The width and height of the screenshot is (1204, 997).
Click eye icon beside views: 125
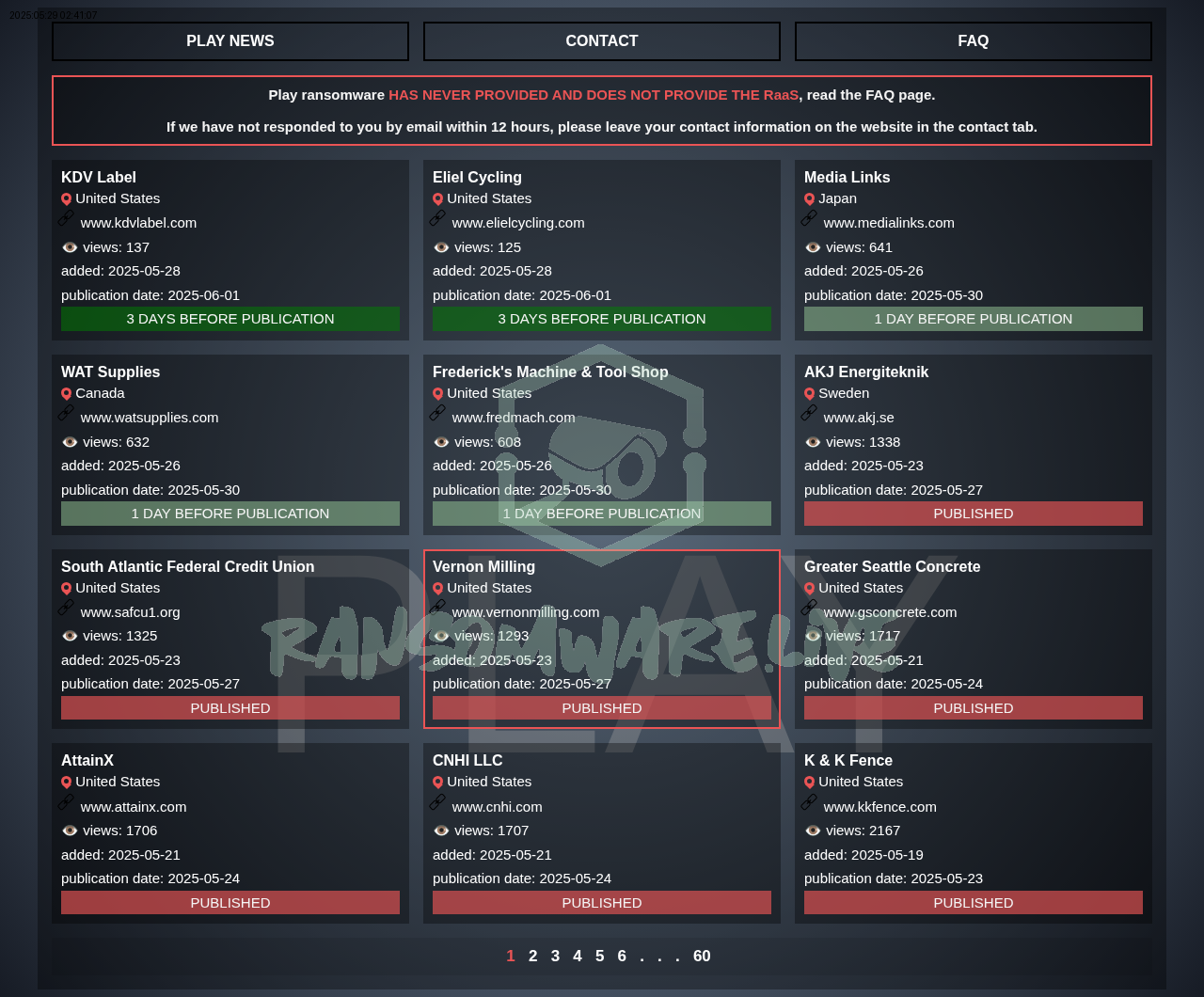[x=441, y=247]
